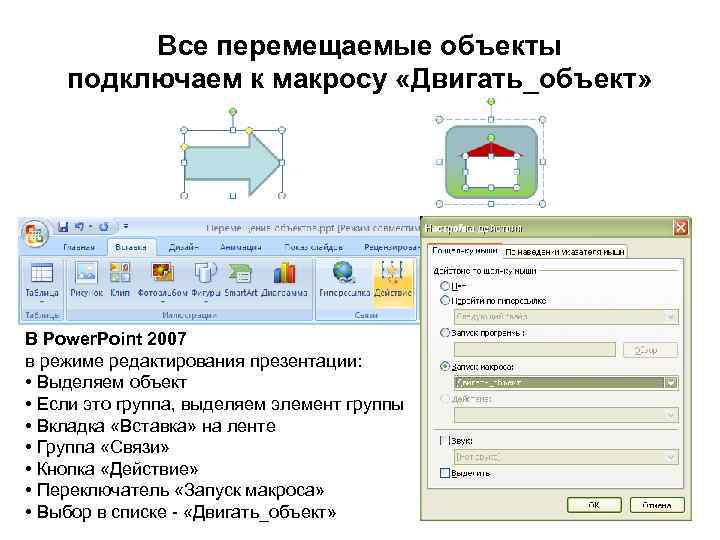Open the Фотоальбом icon
Image resolution: width=720 pixels, height=540 pixels.
163,281
